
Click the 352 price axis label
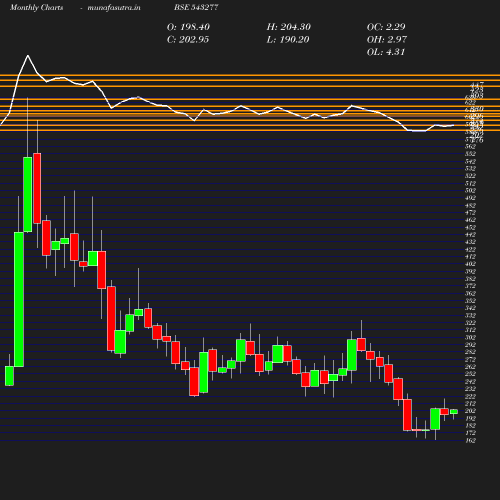(x=470, y=301)
